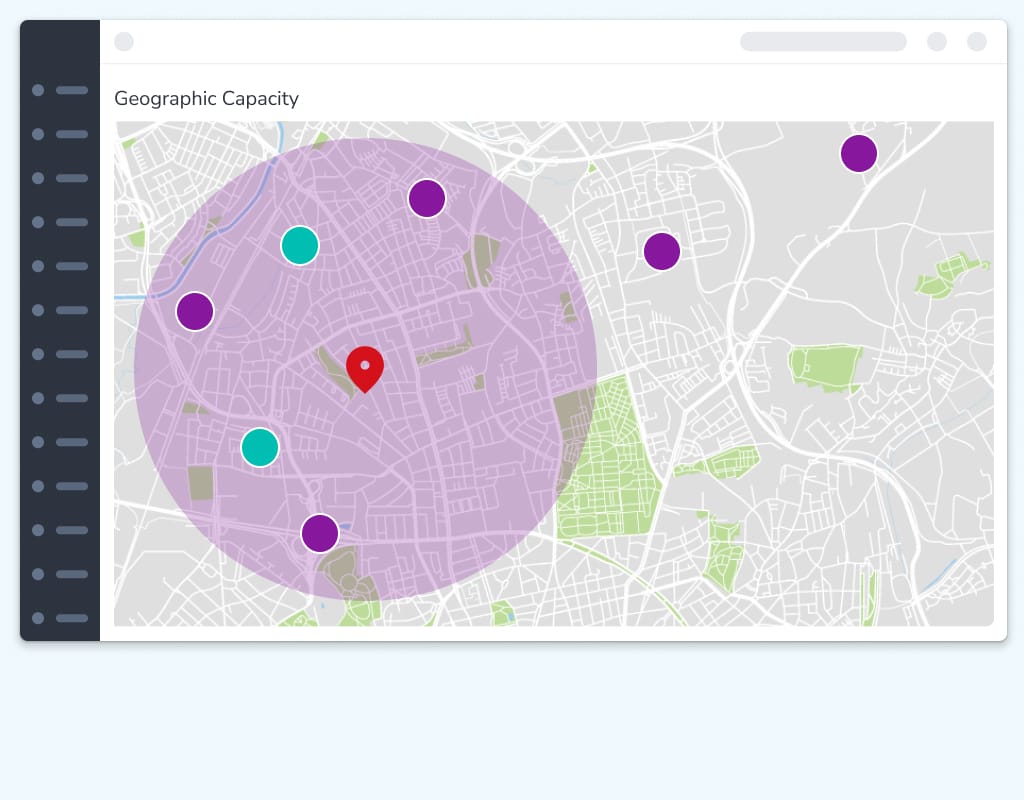Open the last item in the dark sidebar

60,618
